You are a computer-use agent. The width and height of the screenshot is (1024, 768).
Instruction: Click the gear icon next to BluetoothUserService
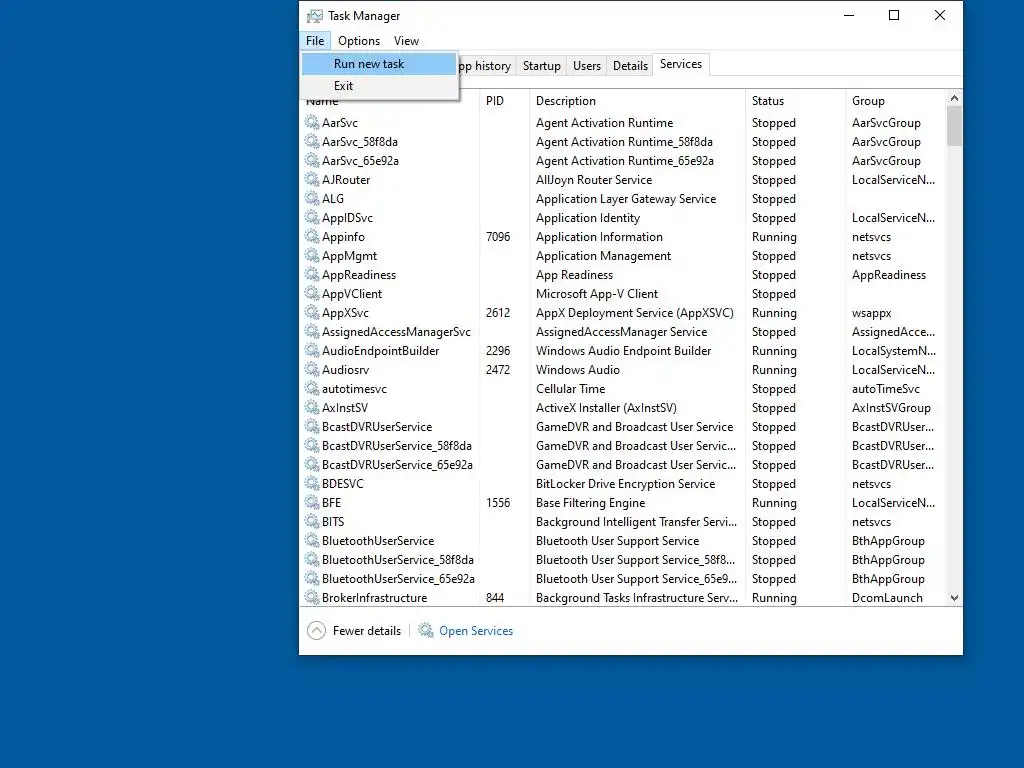tap(312, 540)
